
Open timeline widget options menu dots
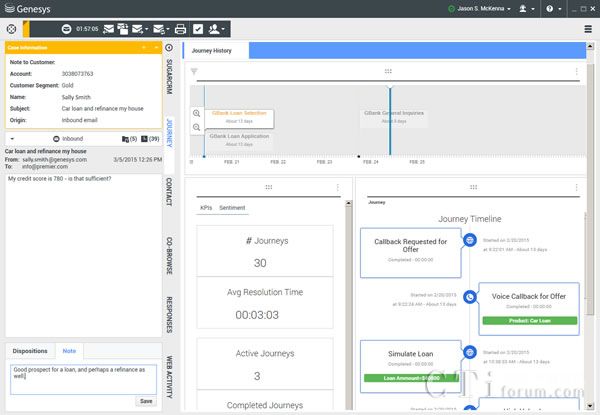pyautogui.click(x=576, y=72)
